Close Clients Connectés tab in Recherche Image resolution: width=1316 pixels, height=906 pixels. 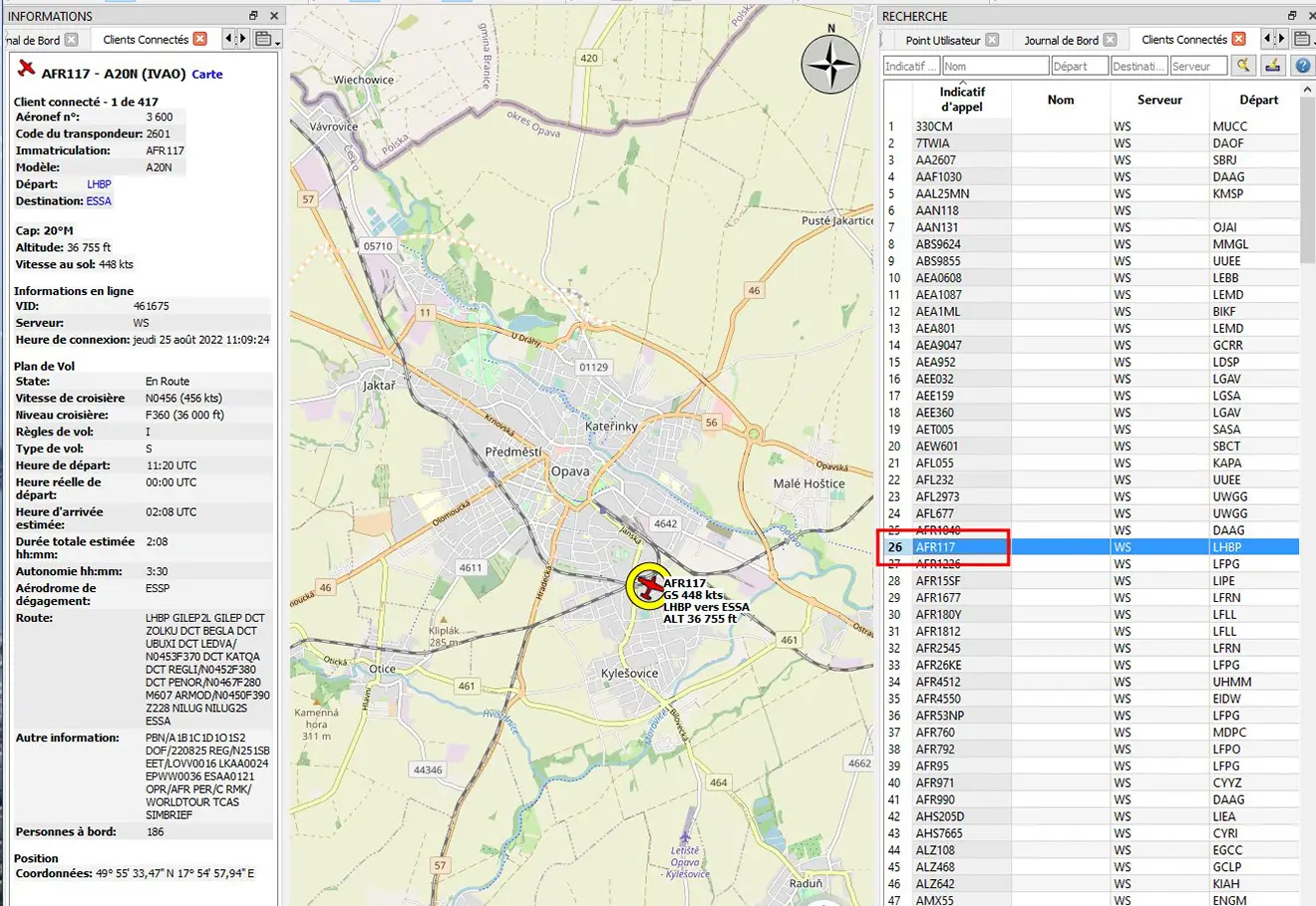tap(1238, 39)
